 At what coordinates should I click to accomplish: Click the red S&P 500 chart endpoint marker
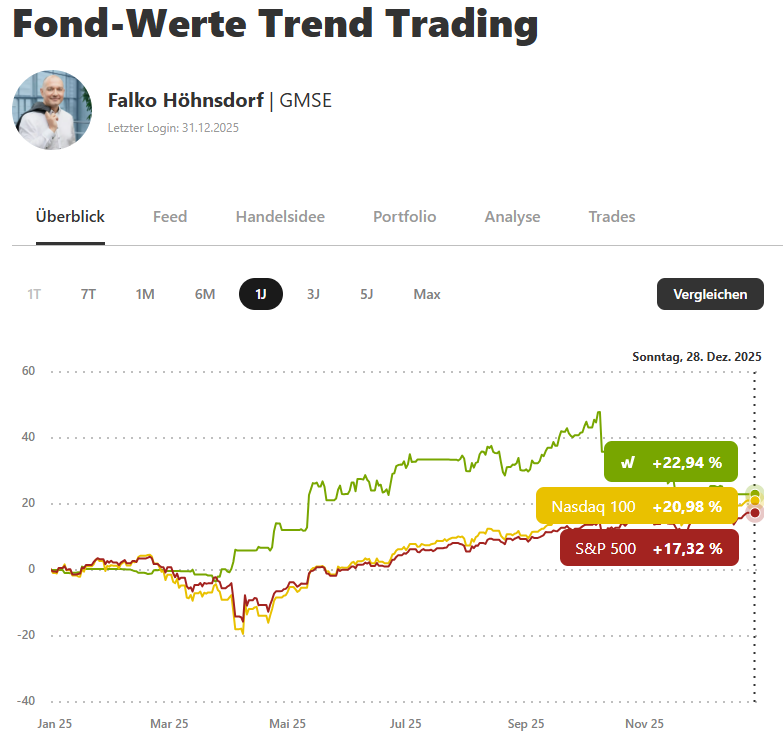[x=755, y=513]
